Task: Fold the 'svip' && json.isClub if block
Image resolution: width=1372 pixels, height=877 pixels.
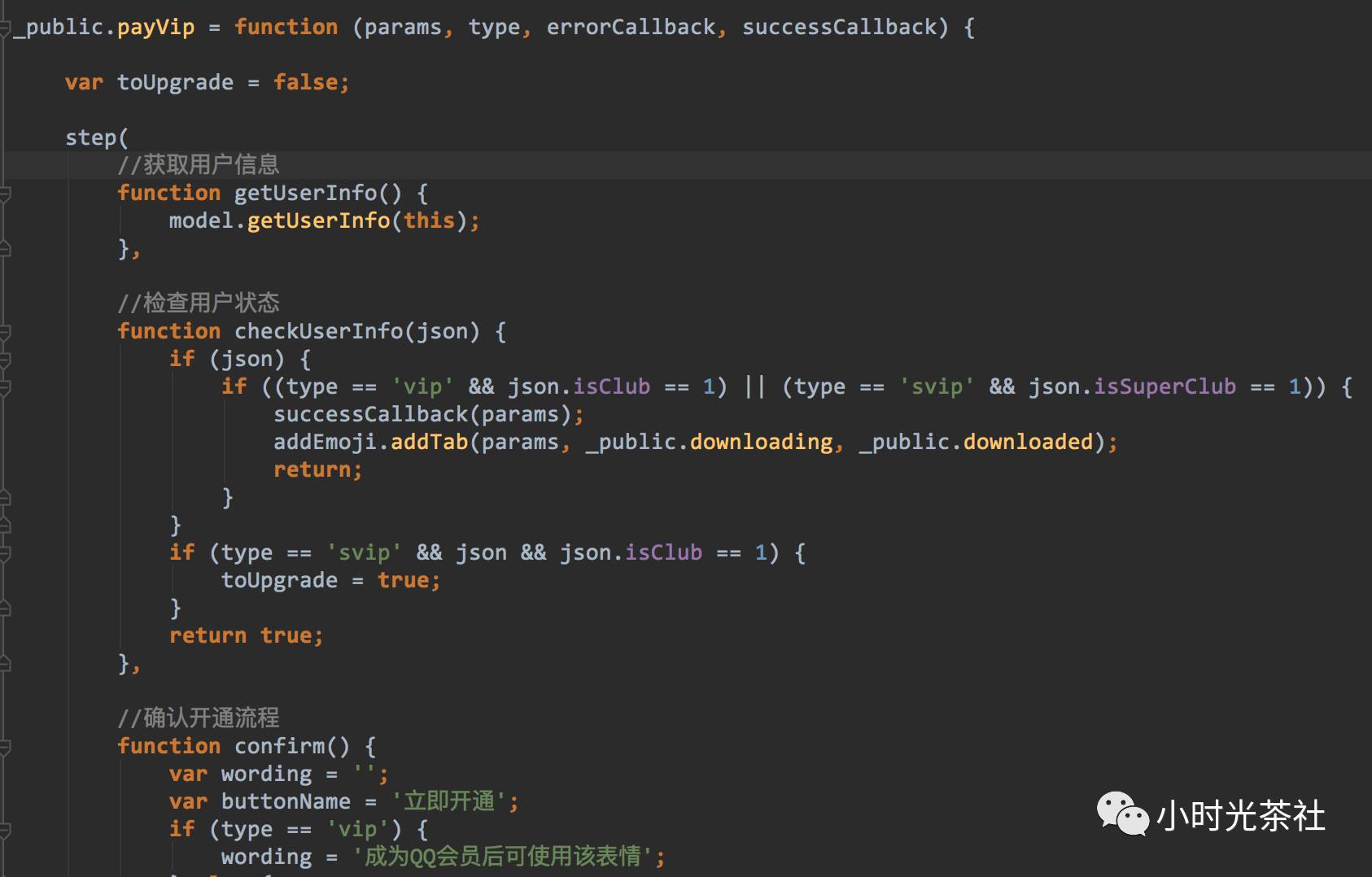Action: pos(5,553)
